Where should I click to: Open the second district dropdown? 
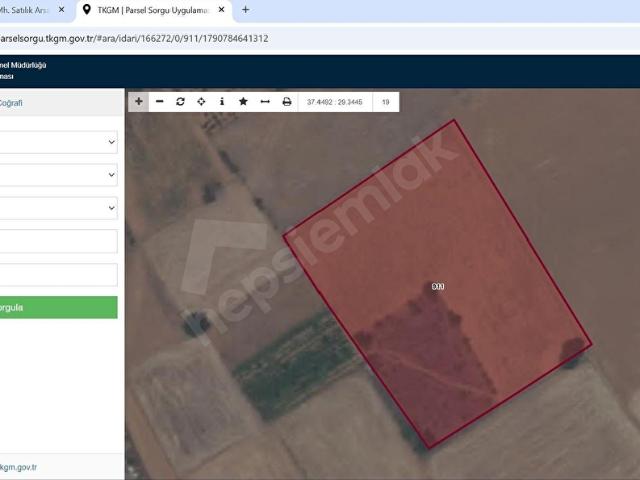pyautogui.click(x=58, y=175)
